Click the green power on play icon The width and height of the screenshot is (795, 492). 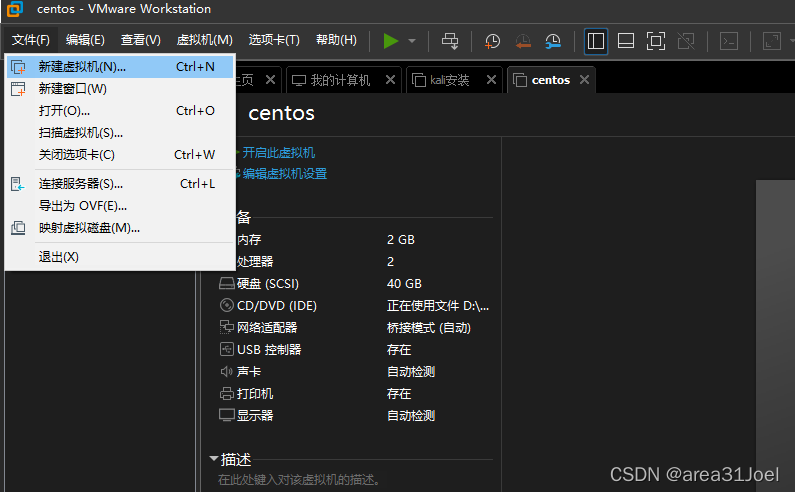[x=391, y=41]
